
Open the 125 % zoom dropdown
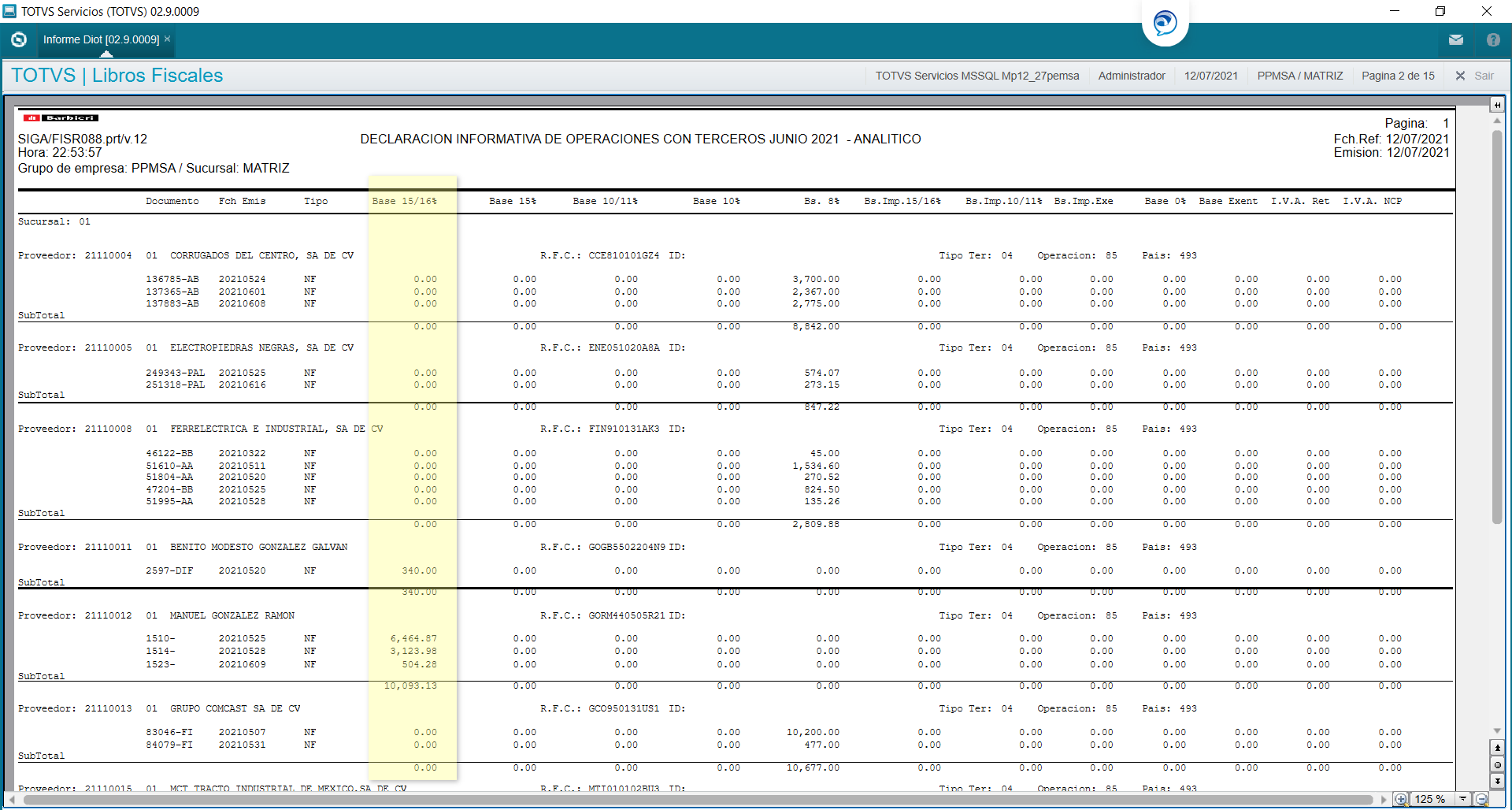1462,799
